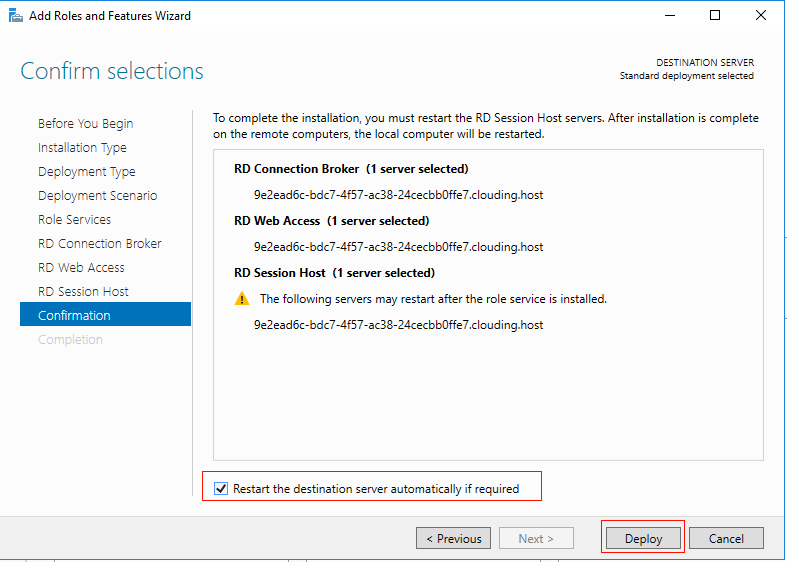Uncheck Restart the destination server automatically
Screen dimensions: 787x562
221,488
